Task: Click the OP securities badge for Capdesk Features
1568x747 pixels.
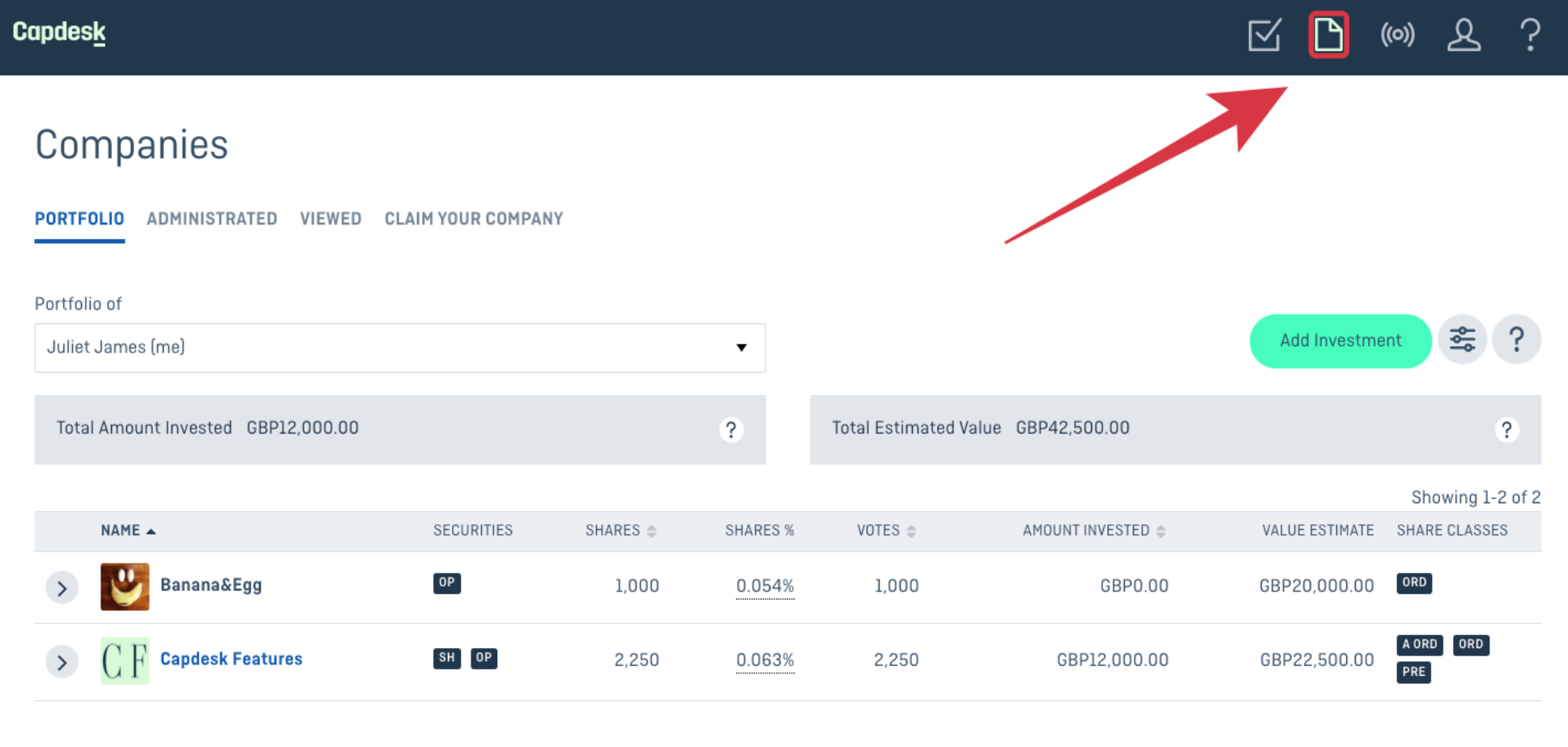Action: (x=484, y=658)
